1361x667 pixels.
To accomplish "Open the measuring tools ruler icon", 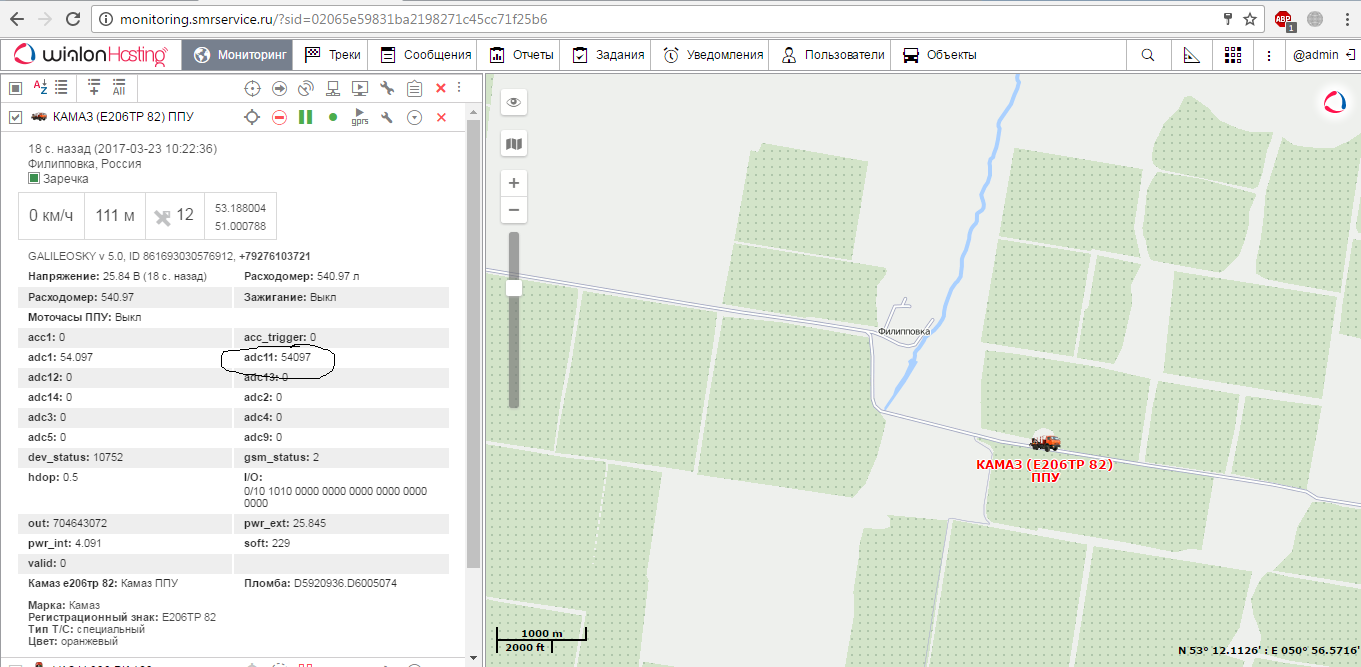I will coord(1191,55).
